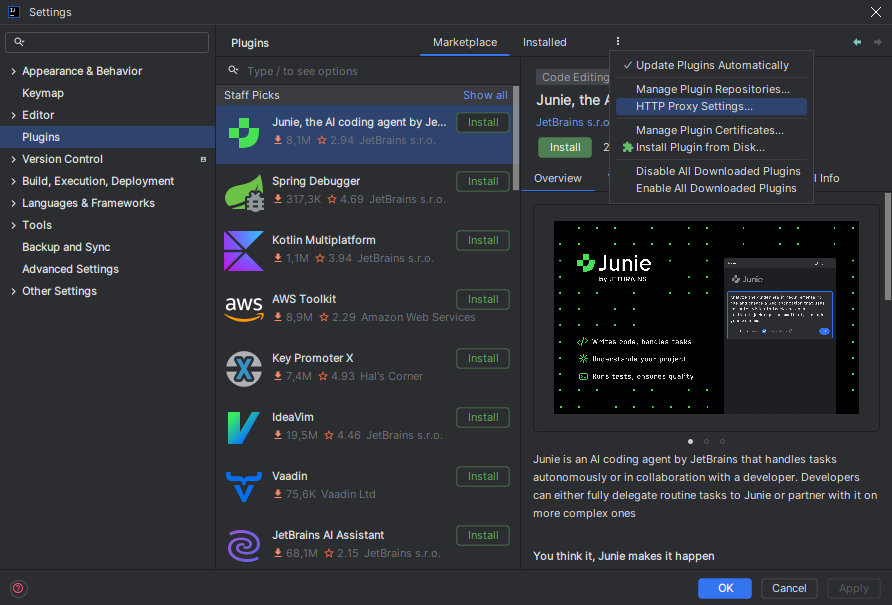The height and width of the screenshot is (605, 892).
Task: Switch to the Installed tab
Action: coord(544,42)
